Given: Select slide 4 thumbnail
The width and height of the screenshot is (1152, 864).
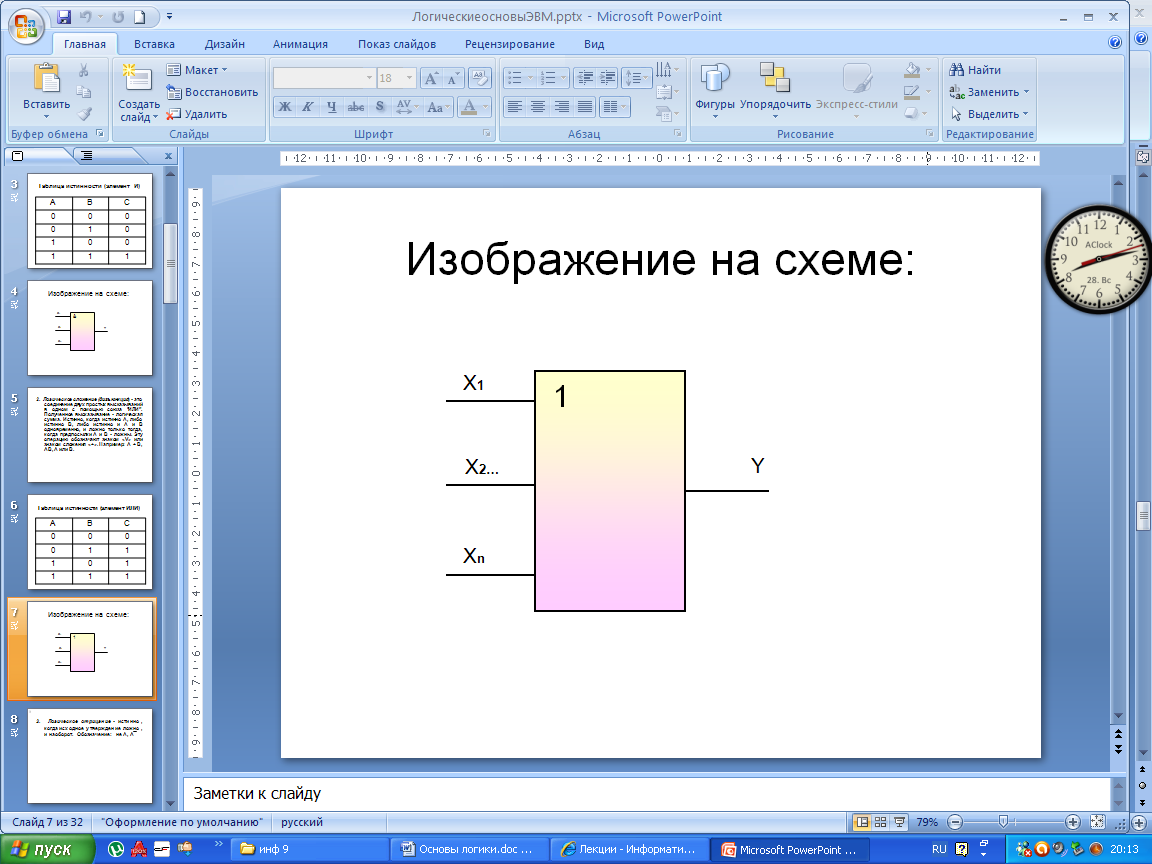Looking at the screenshot, I should point(90,328).
